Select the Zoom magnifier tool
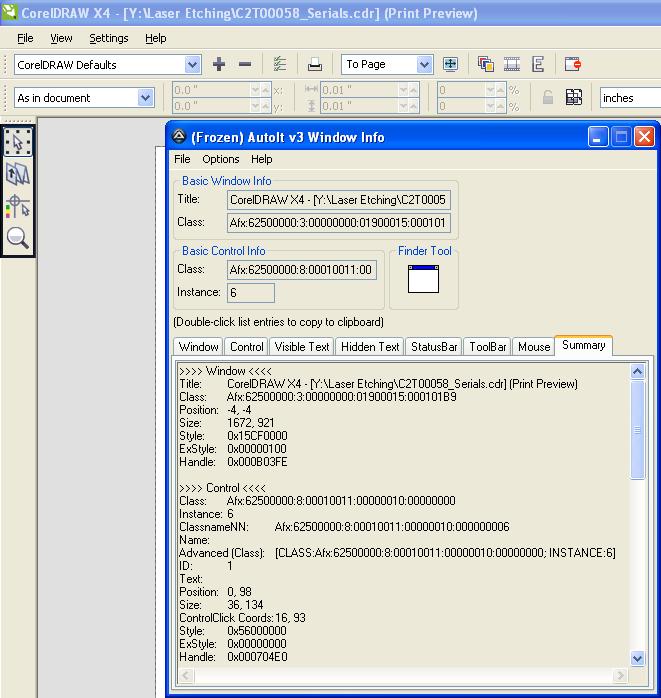 18,238
